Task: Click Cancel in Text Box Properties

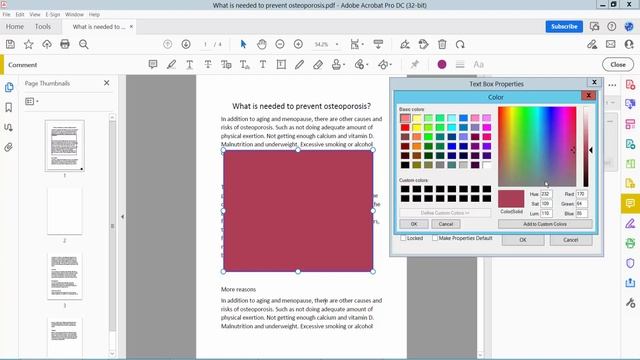Action: 571,240
